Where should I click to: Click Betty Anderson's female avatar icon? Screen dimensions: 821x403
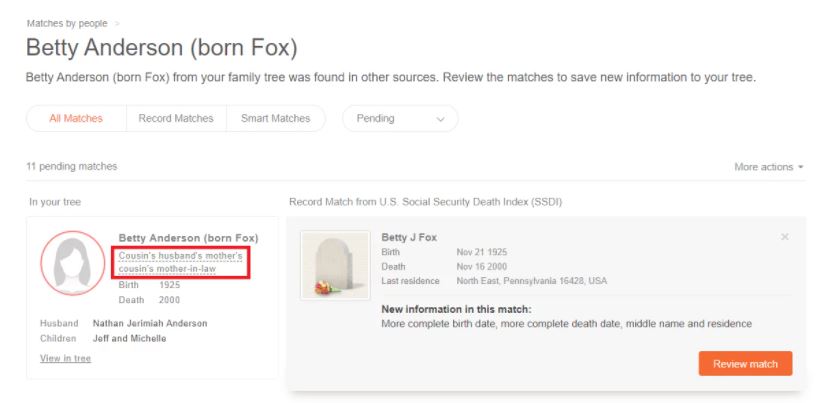tap(73, 263)
